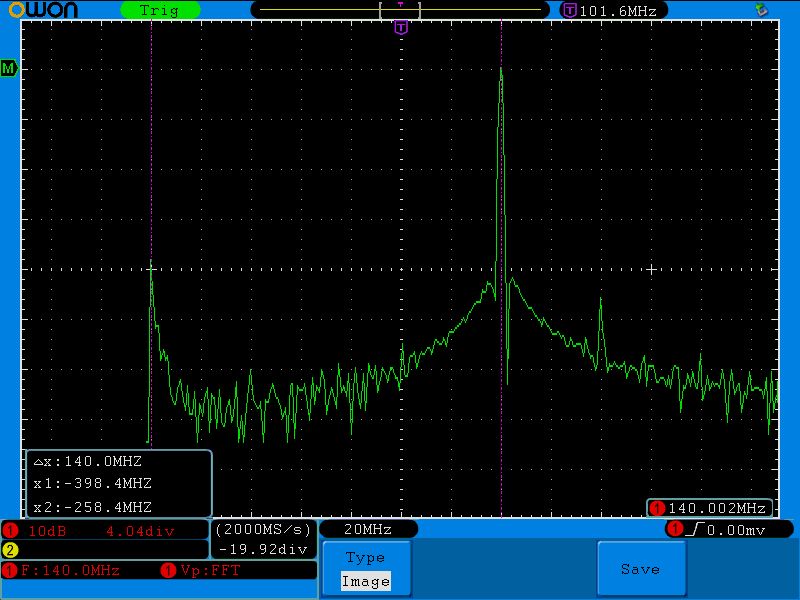This screenshot has width=800, height=600.
Task: Click the white cross cursor mark on the graticule
Action: [651, 269]
